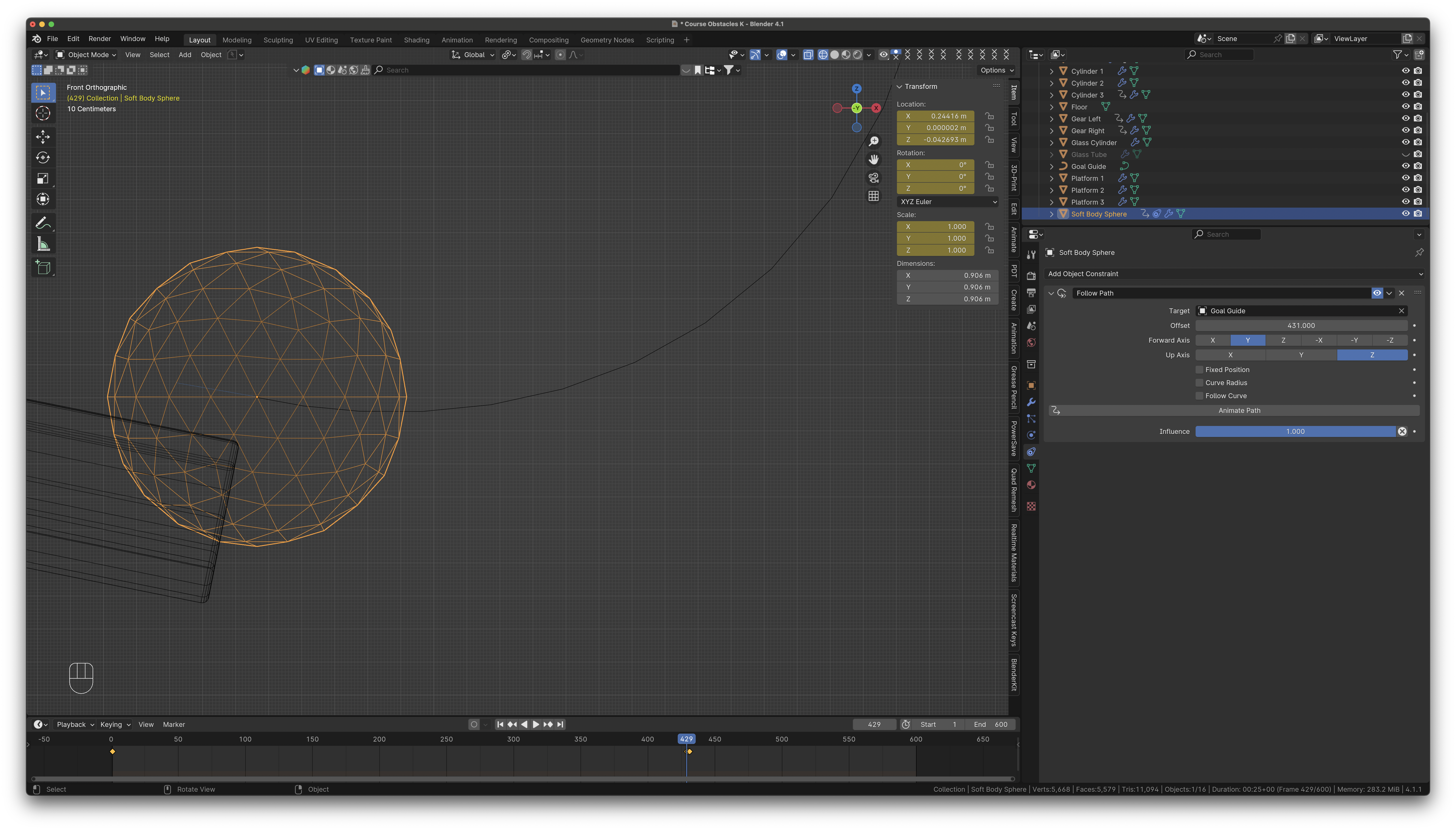Open the viewport Add menu
Viewport: 1456px width, 830px height.
185,55
